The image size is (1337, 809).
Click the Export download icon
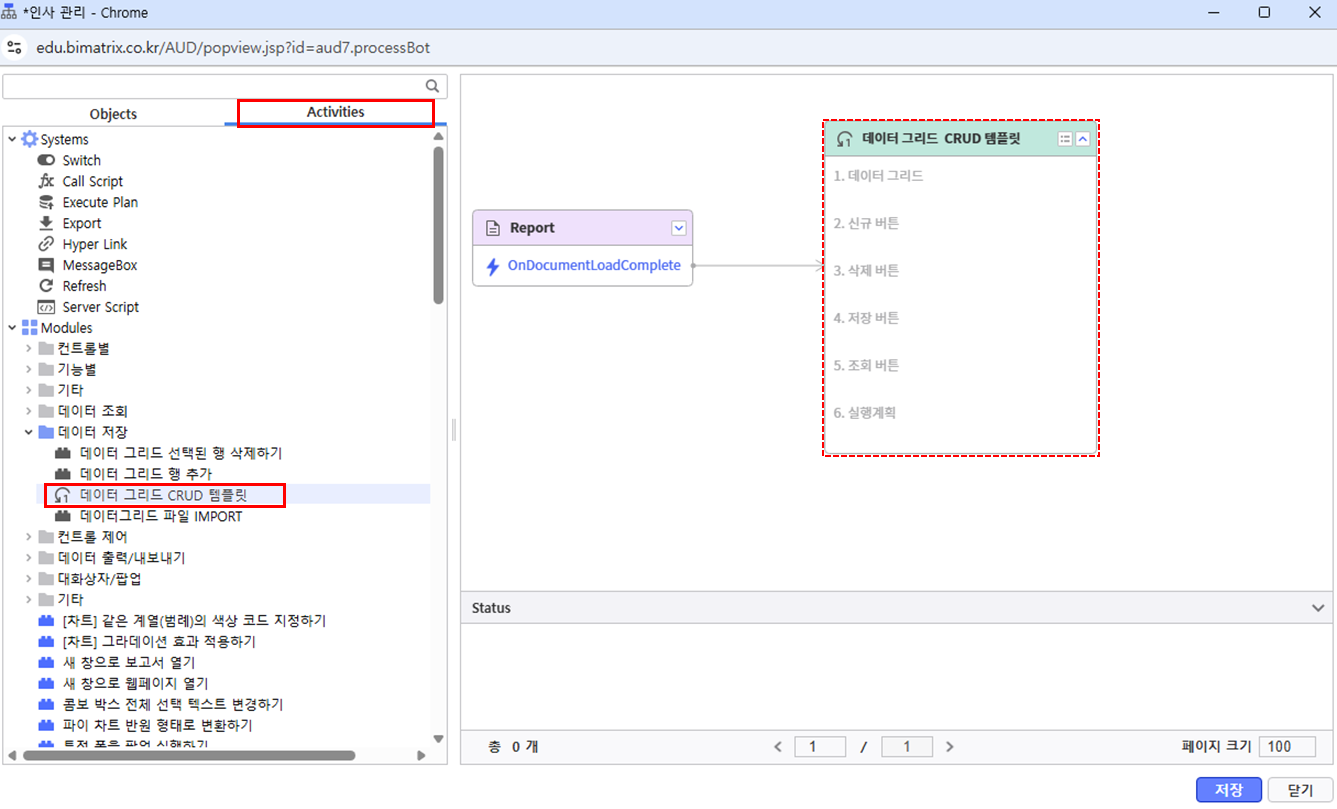[46, 223]
